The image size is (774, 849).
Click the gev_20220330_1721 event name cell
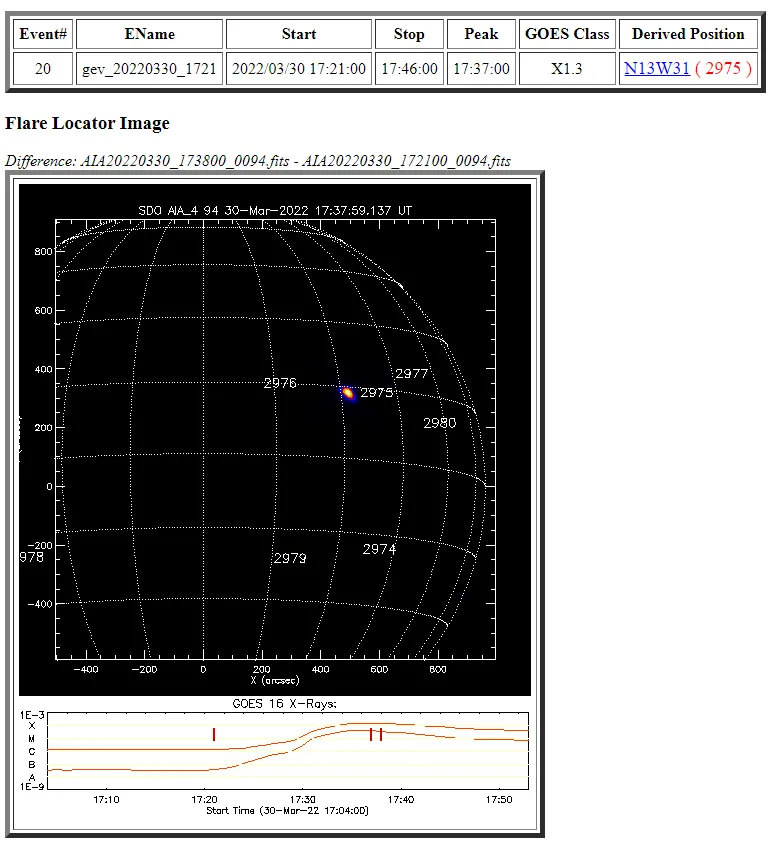click(x=149, y=69)
